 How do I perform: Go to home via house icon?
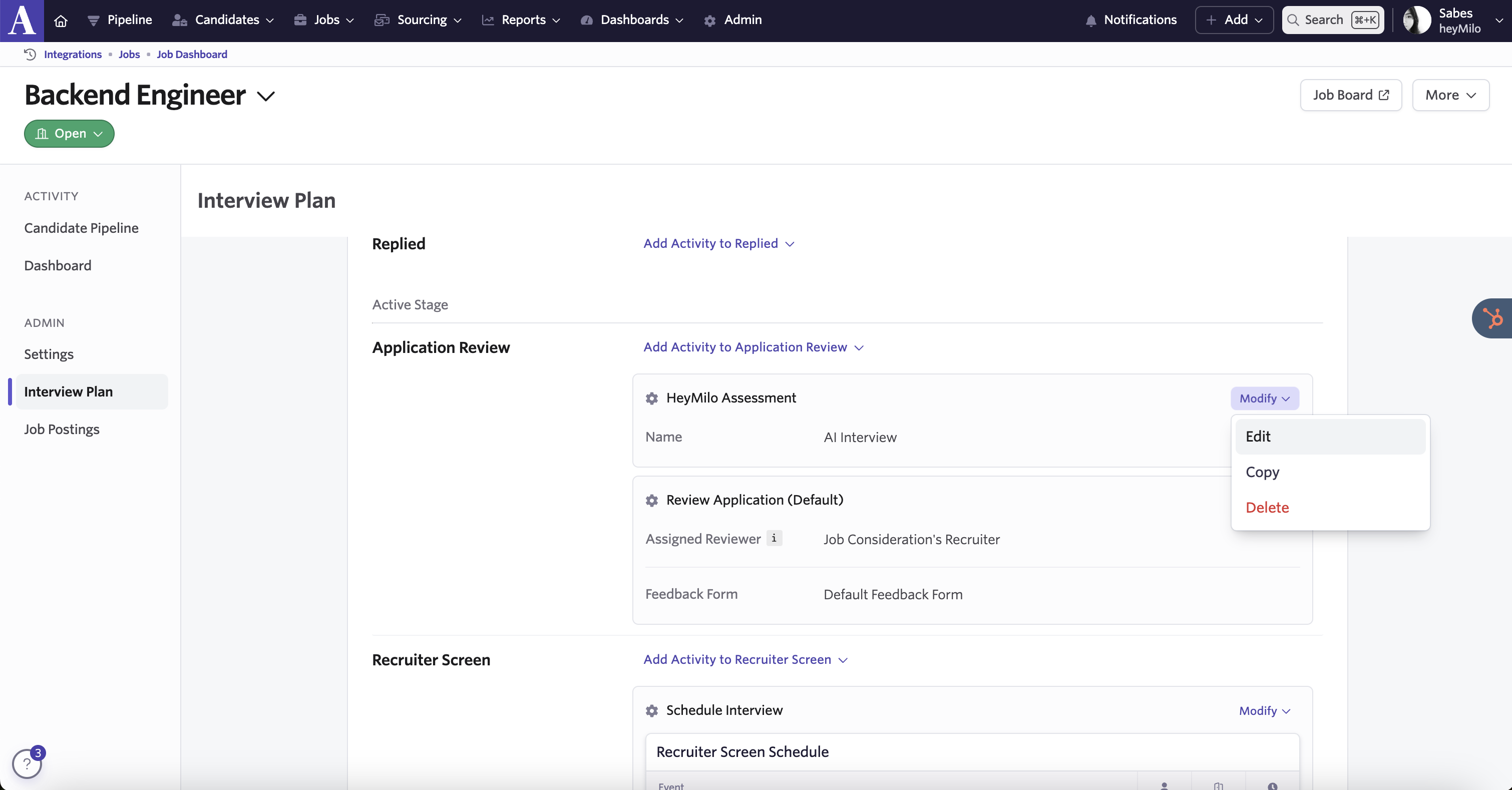click(61, 21)
